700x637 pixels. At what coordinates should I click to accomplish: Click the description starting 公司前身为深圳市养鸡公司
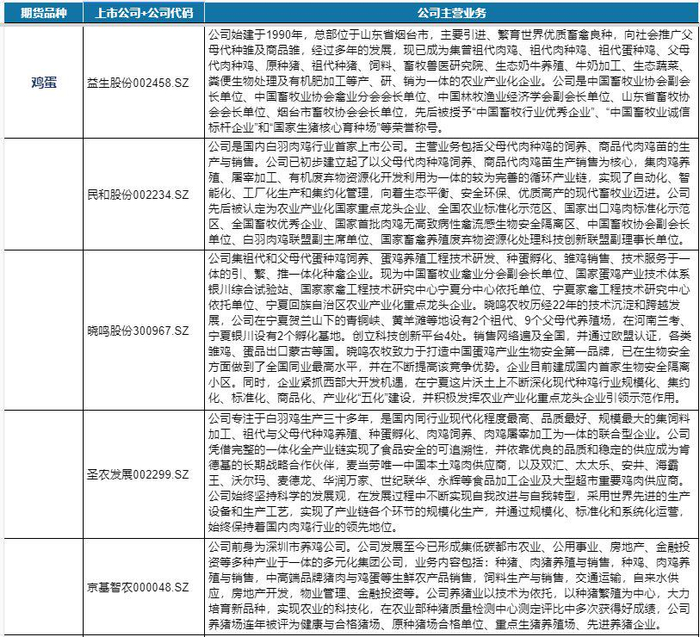(x=452, y=587)
